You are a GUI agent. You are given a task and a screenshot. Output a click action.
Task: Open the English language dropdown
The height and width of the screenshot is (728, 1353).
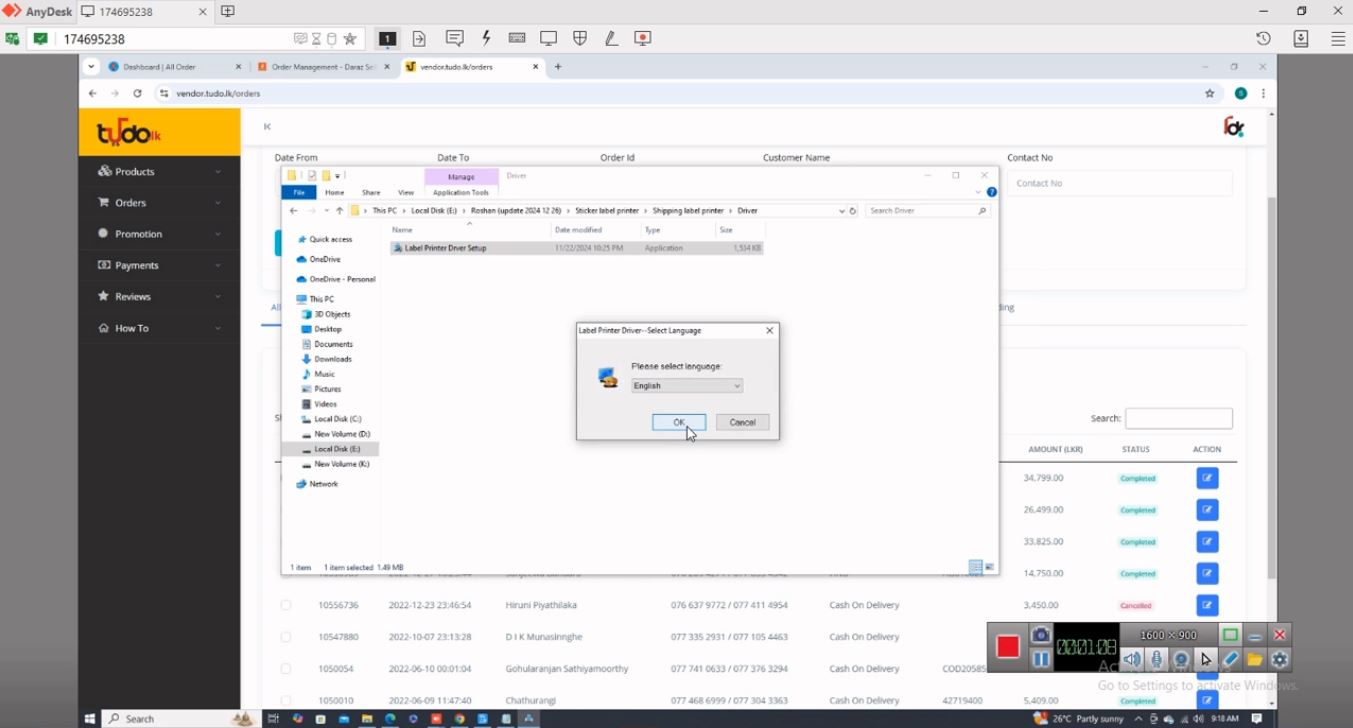(x=687, y=386)
